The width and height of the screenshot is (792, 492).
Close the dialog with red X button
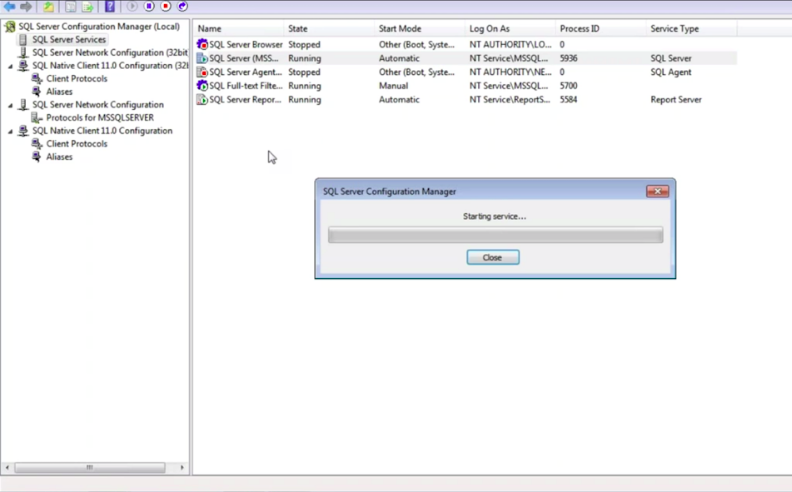[658, 191]
